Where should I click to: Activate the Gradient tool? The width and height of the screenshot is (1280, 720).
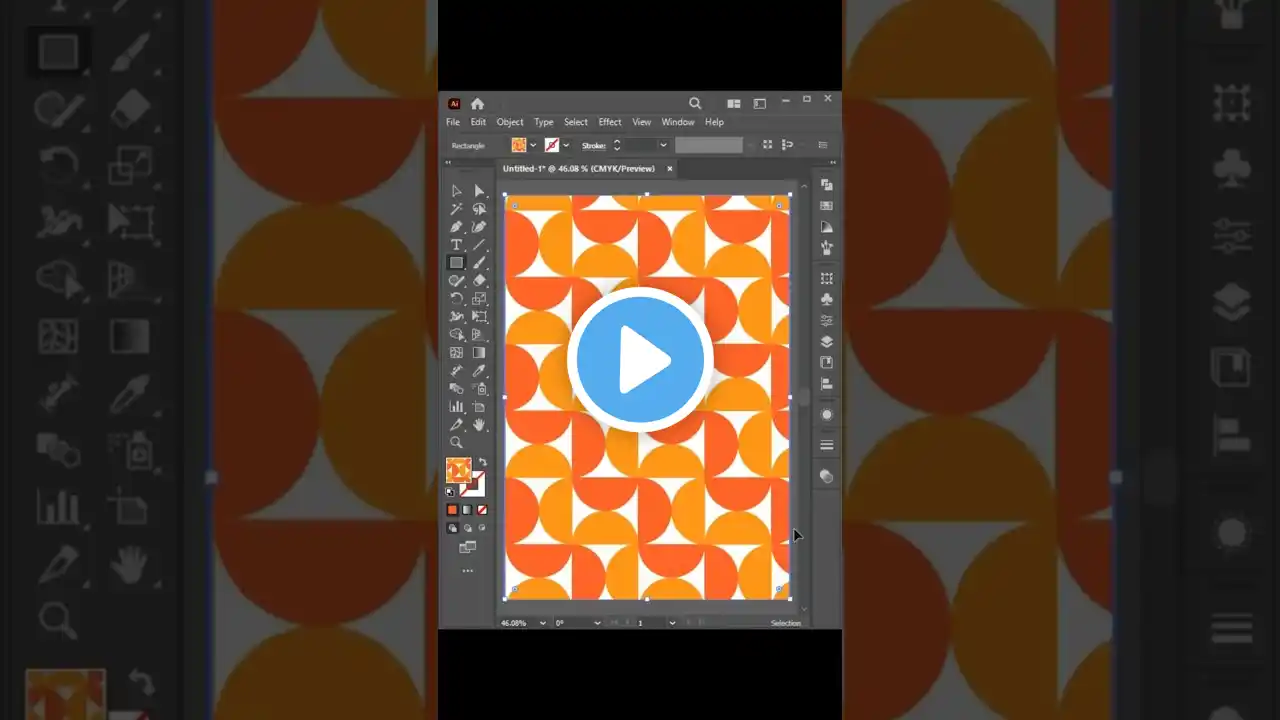click(x=479, y=353)
